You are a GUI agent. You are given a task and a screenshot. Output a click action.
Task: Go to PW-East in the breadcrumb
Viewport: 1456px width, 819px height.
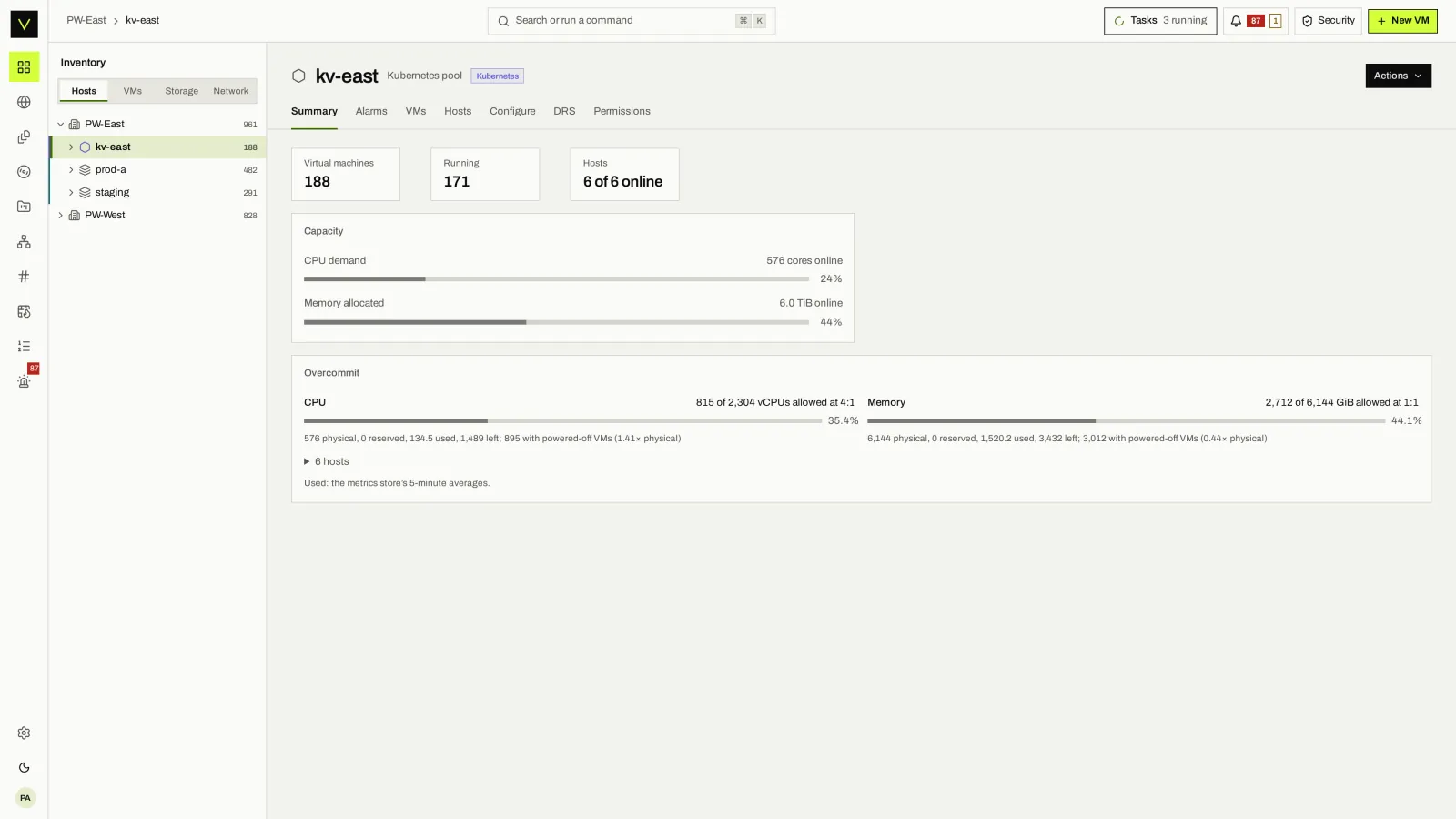pyautogui.click(x=86, y=21)
